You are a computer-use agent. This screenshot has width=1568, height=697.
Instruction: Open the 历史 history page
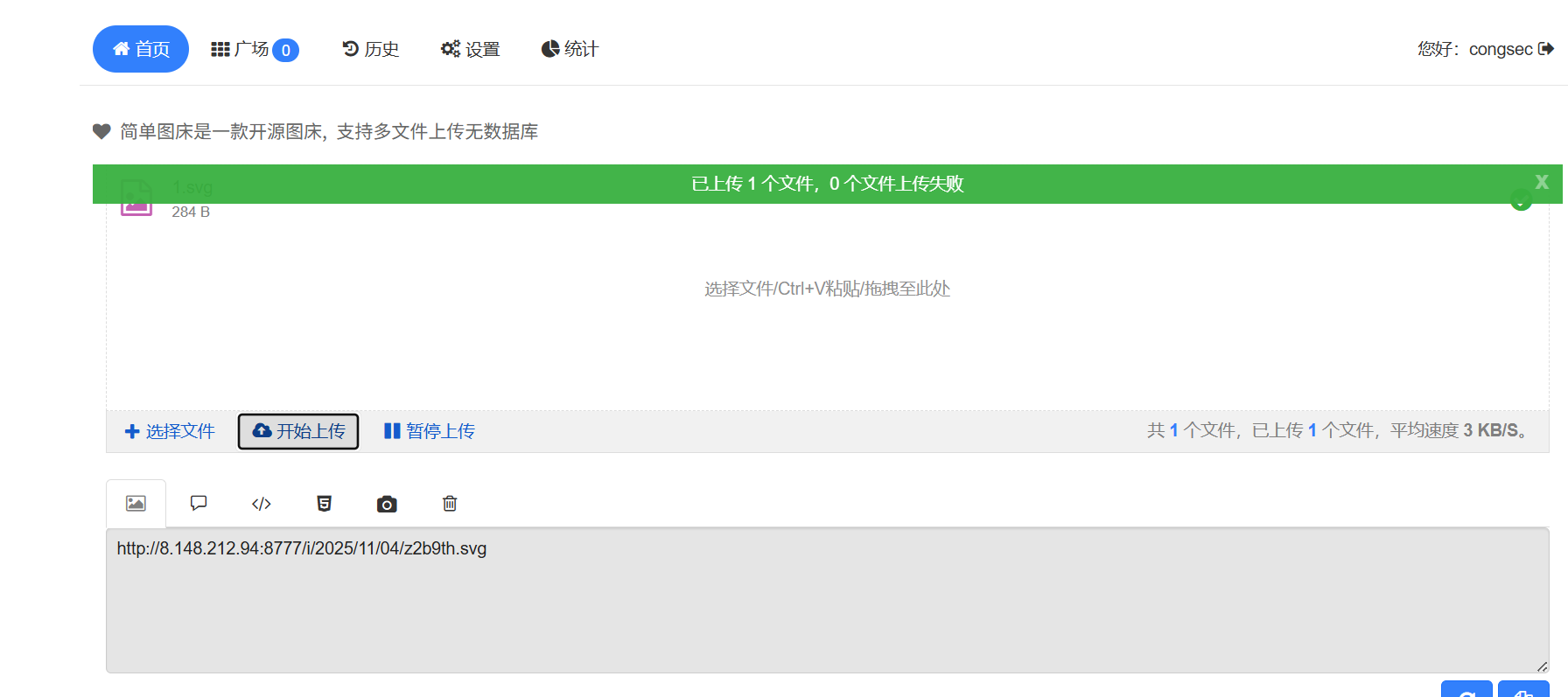(371, 49)
